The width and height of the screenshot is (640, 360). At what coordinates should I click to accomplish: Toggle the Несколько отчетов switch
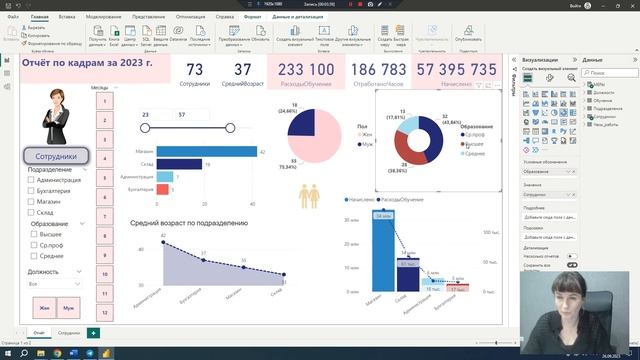pyautogui.click(x=572, y=256)
